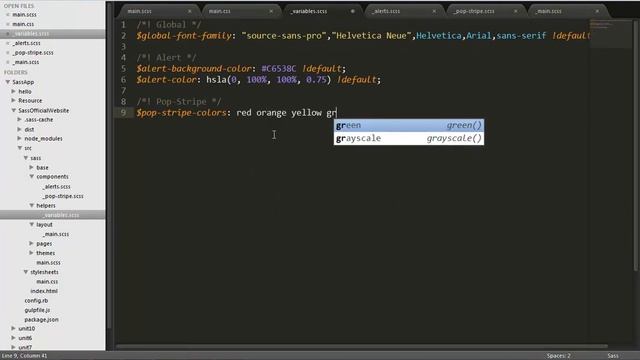Open index.html in the folder tree
Viewport: 640px width, 360px height.
(x=44, y=291)
